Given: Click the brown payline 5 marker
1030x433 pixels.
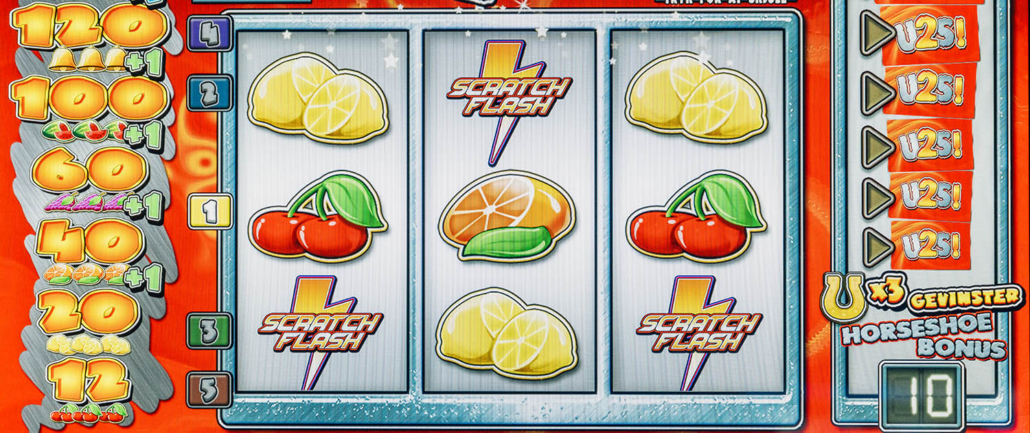Looking at the screenshot, I should [x=209, y=390].
